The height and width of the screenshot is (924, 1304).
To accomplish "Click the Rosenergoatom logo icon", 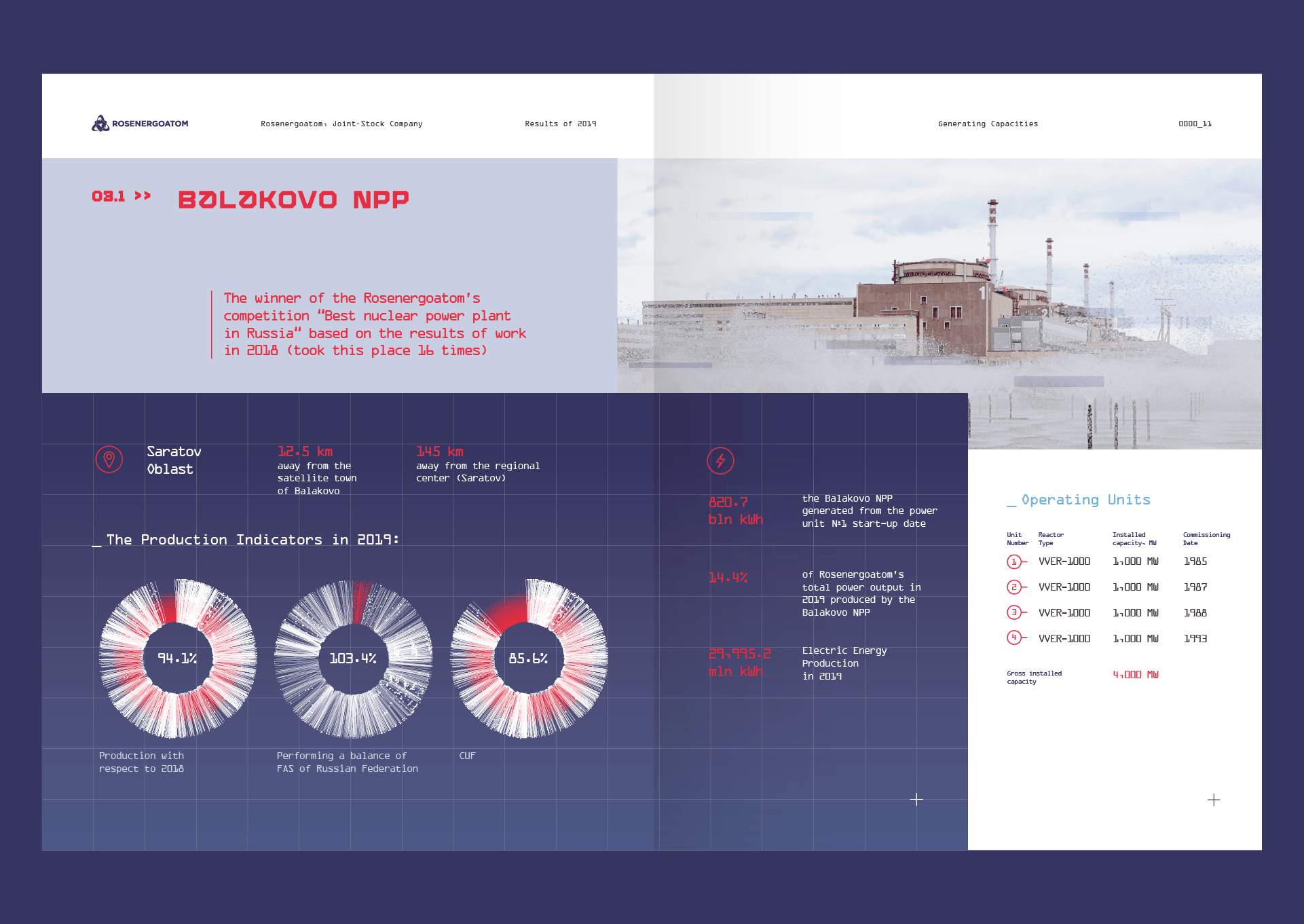I will (x=100, y=124).
